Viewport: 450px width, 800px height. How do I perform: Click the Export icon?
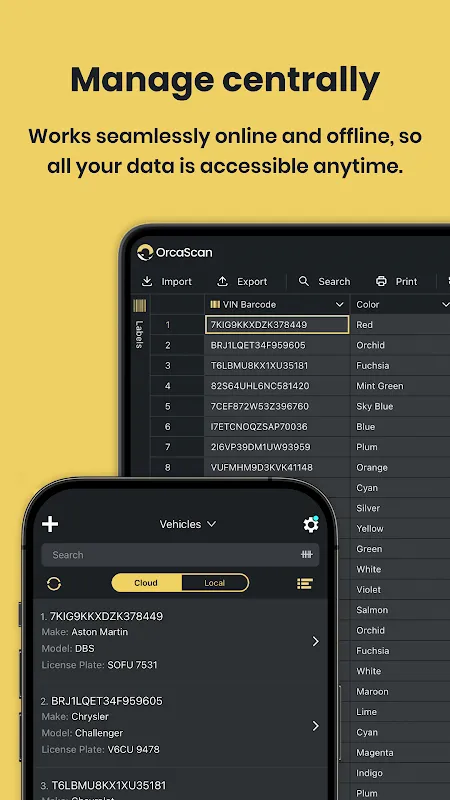222,282
